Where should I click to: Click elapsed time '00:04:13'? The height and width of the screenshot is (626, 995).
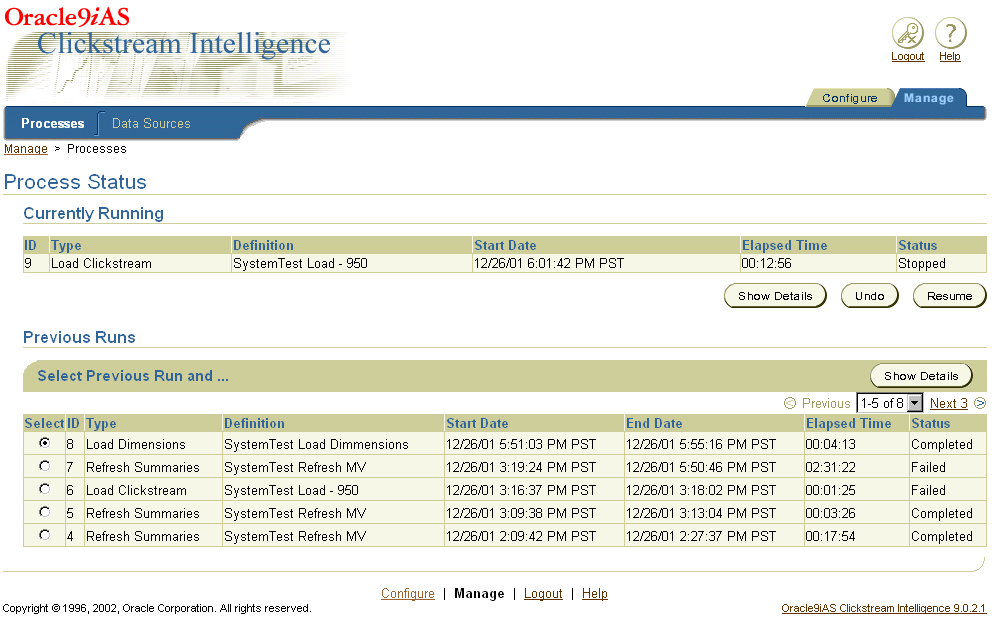(x=831, y=444)
